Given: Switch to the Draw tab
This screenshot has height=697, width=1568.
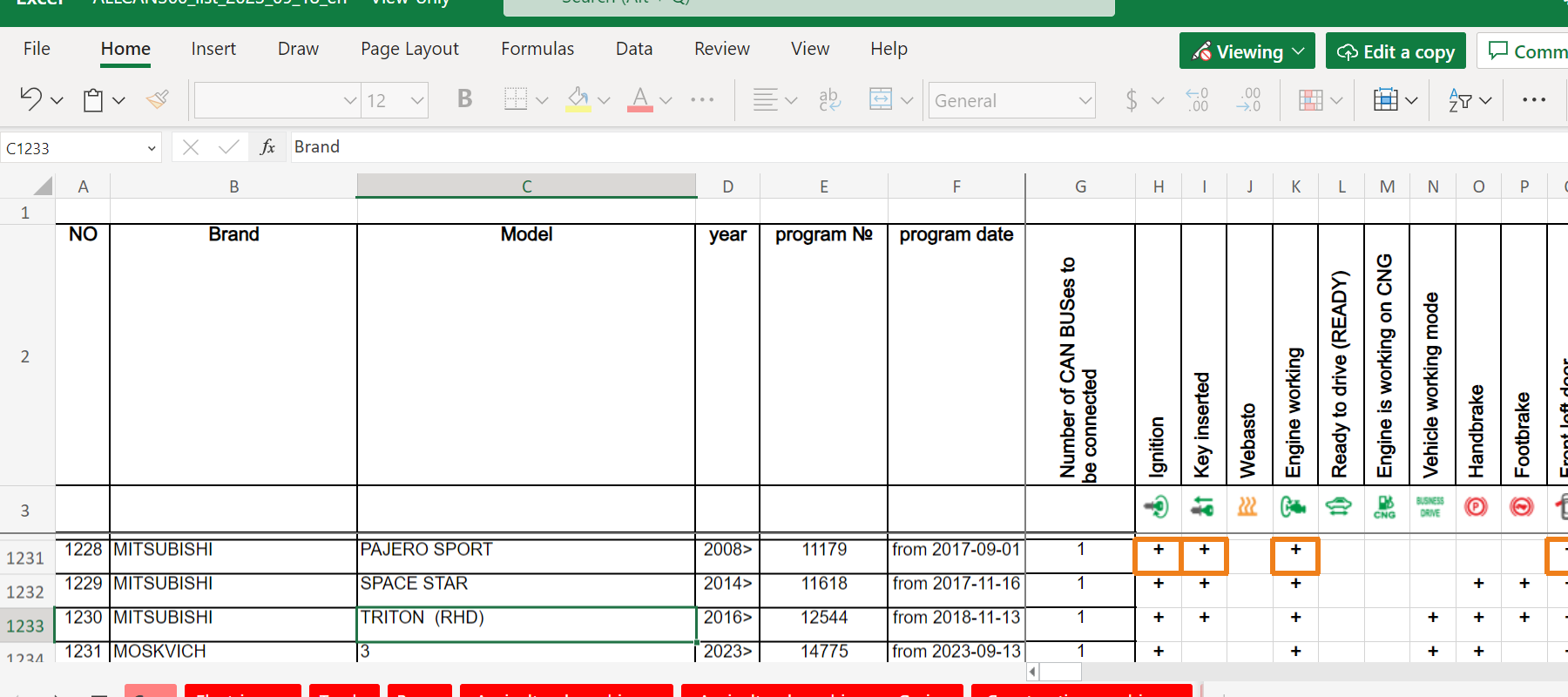Looking at the screenshot, I should tap(298, 49).
